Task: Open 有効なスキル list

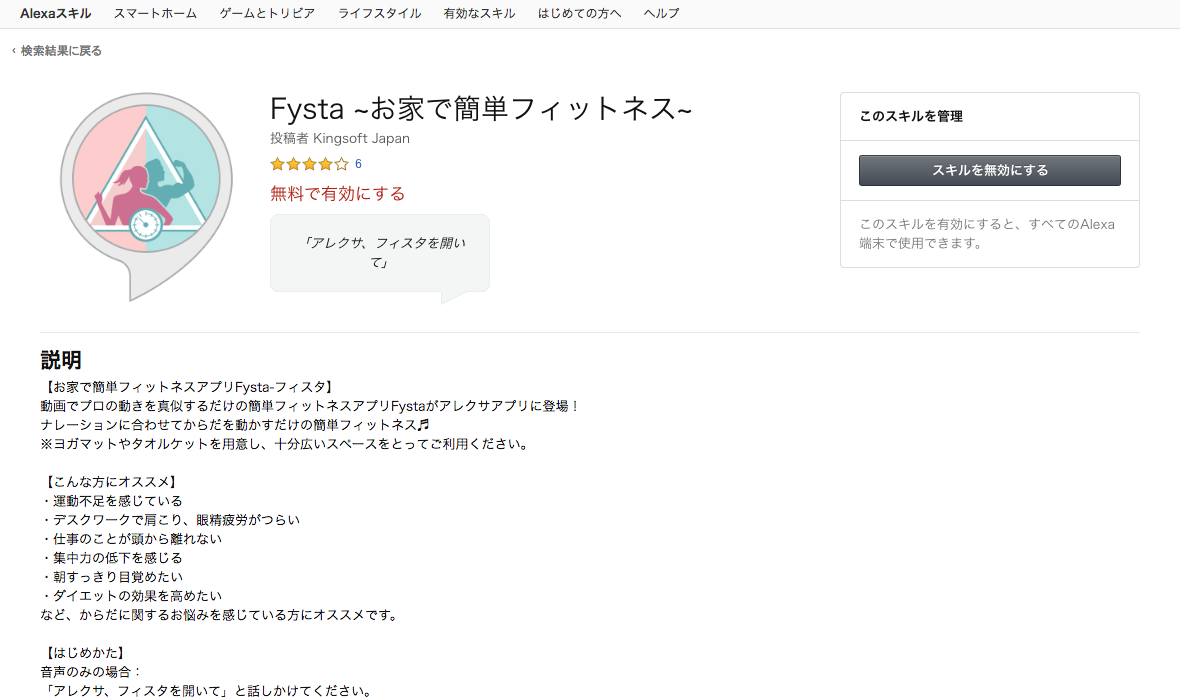Action: coord(479,14)
